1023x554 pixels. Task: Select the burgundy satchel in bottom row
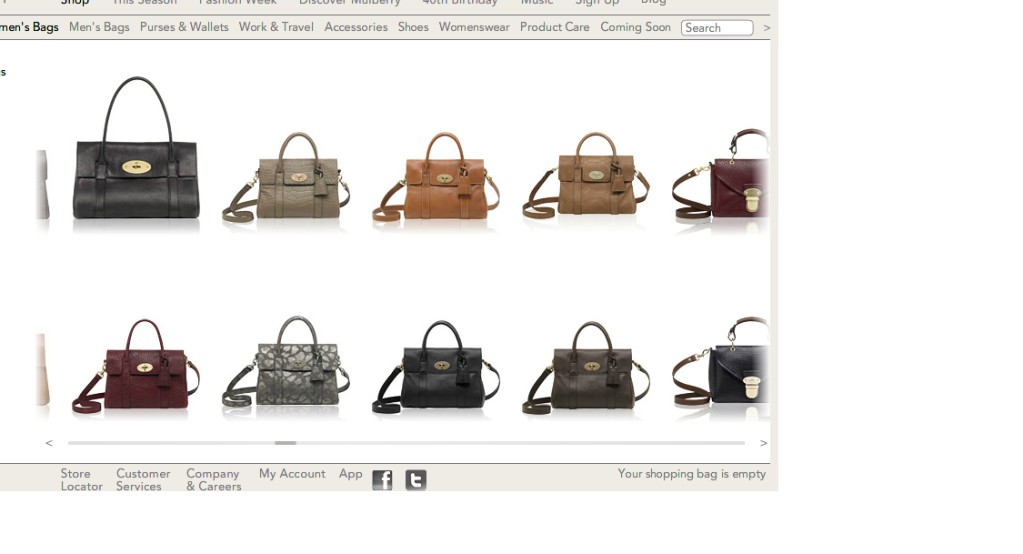(136, 368)
